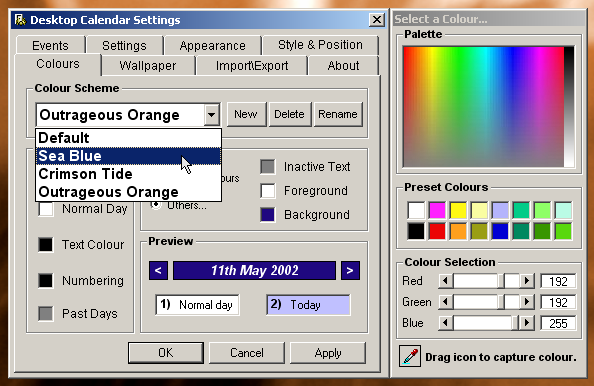Go to next month in Preview
The height and width of the screenshot is (386, 594).
(350, 270)
